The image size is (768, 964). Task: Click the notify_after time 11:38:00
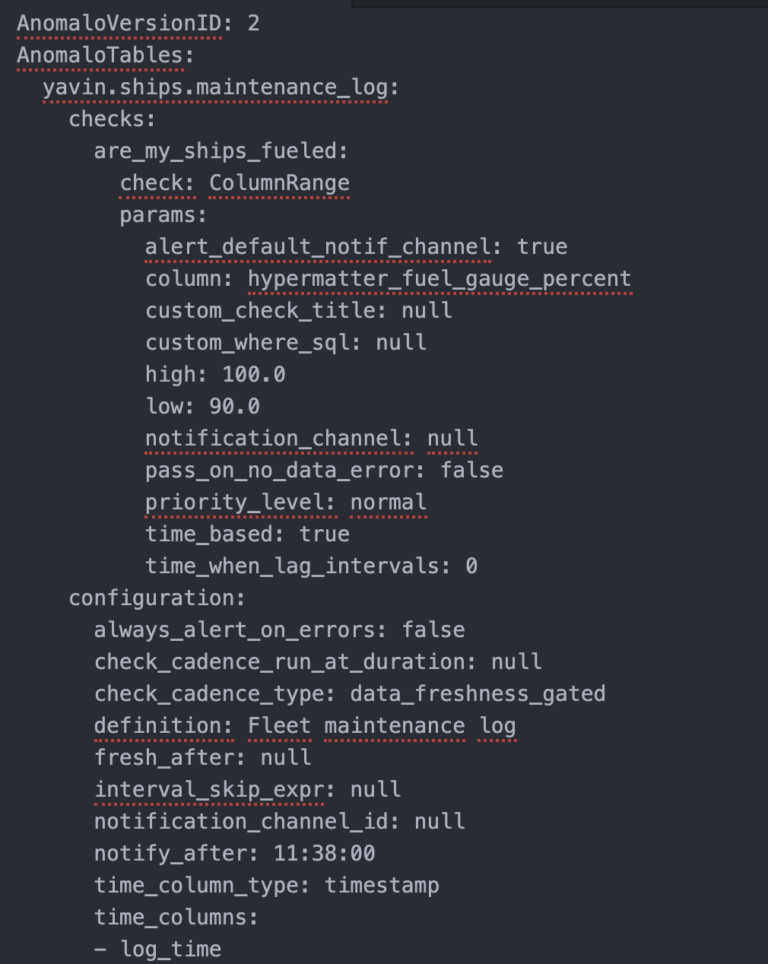[x=324, y=854]
